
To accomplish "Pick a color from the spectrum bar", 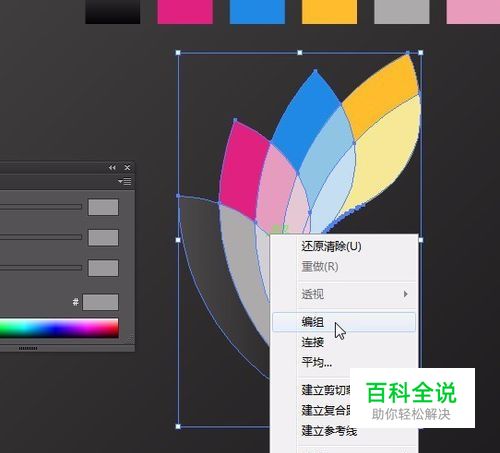I will (59, 328).
